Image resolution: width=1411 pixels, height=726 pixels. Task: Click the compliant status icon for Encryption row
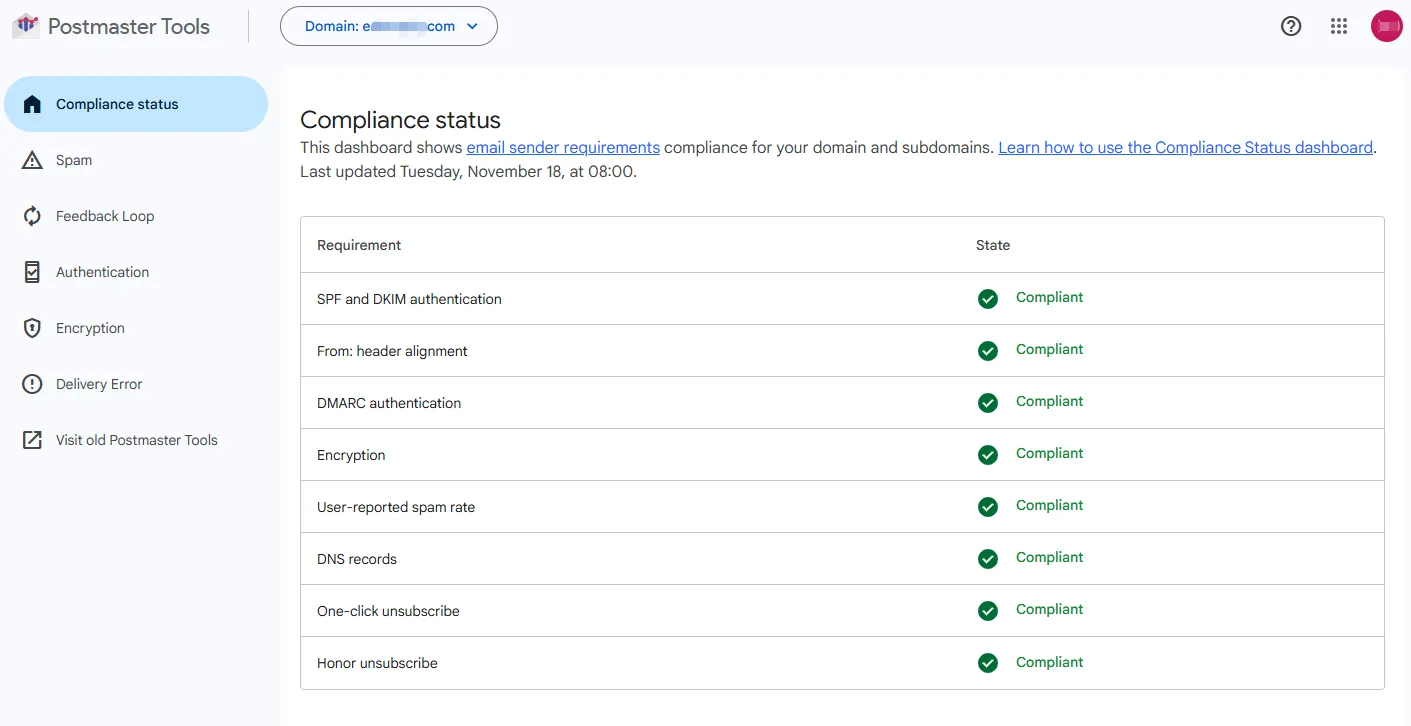(988, 454)
